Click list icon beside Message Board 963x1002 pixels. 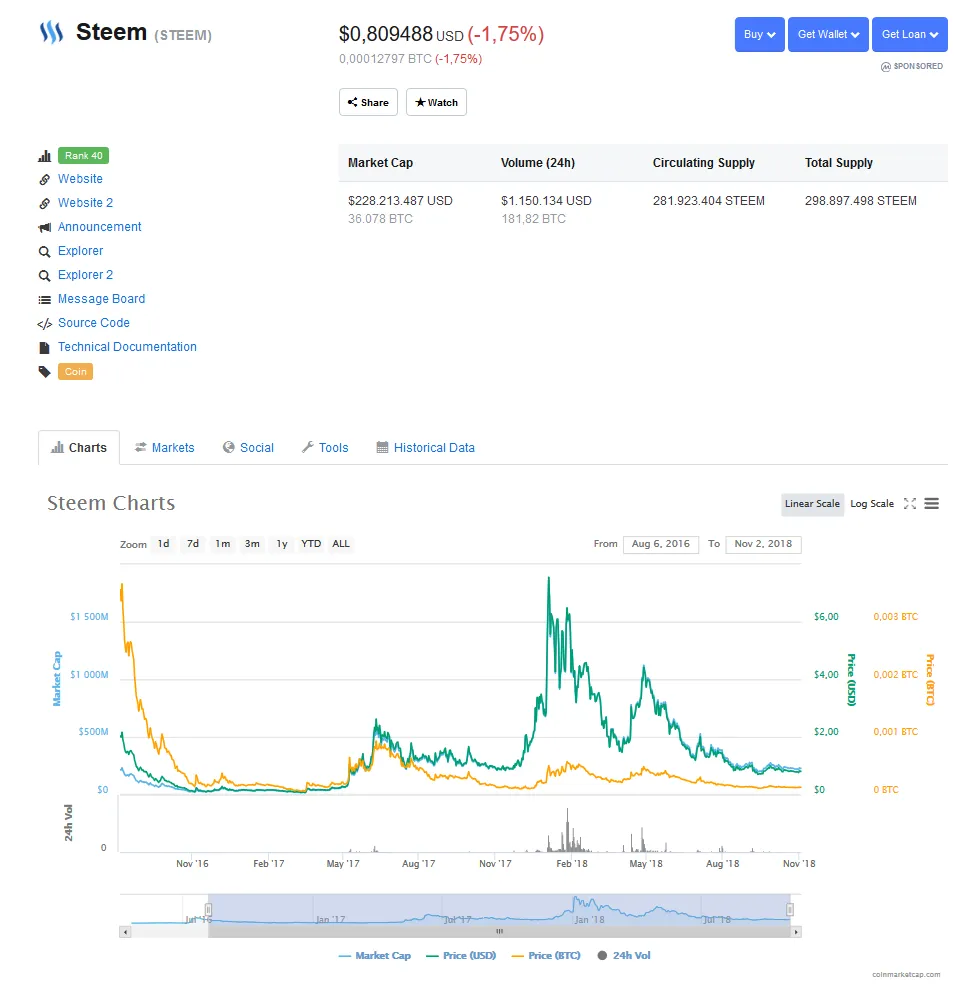44,300
